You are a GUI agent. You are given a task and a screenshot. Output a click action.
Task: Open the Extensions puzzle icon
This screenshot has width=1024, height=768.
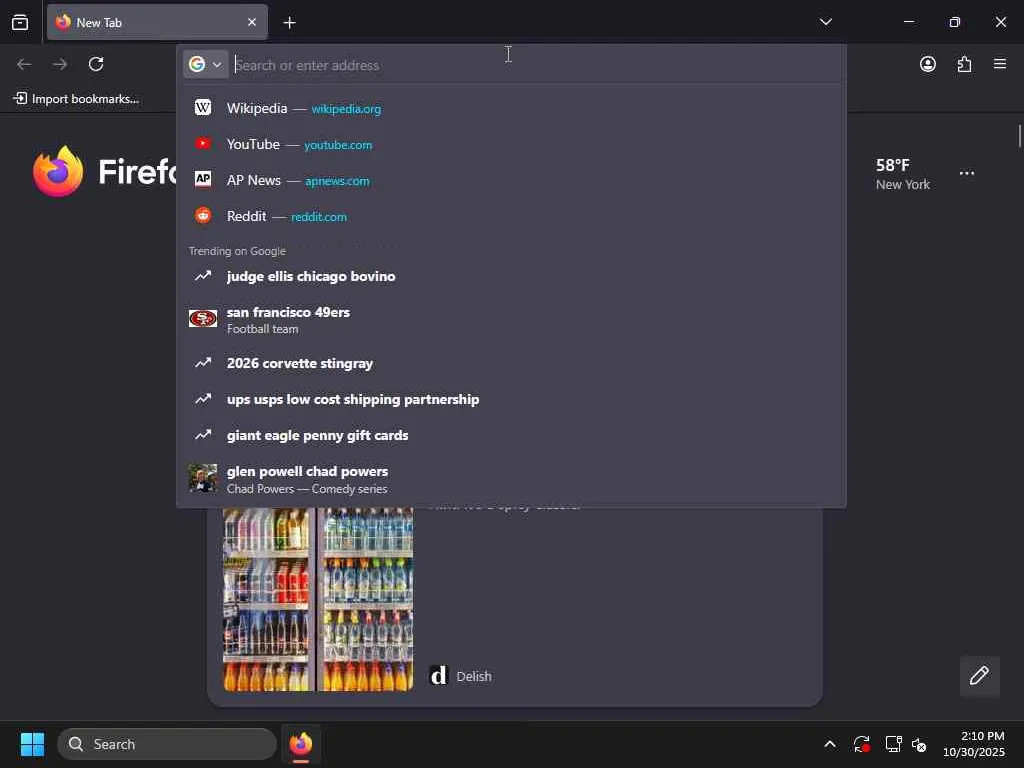964,64
